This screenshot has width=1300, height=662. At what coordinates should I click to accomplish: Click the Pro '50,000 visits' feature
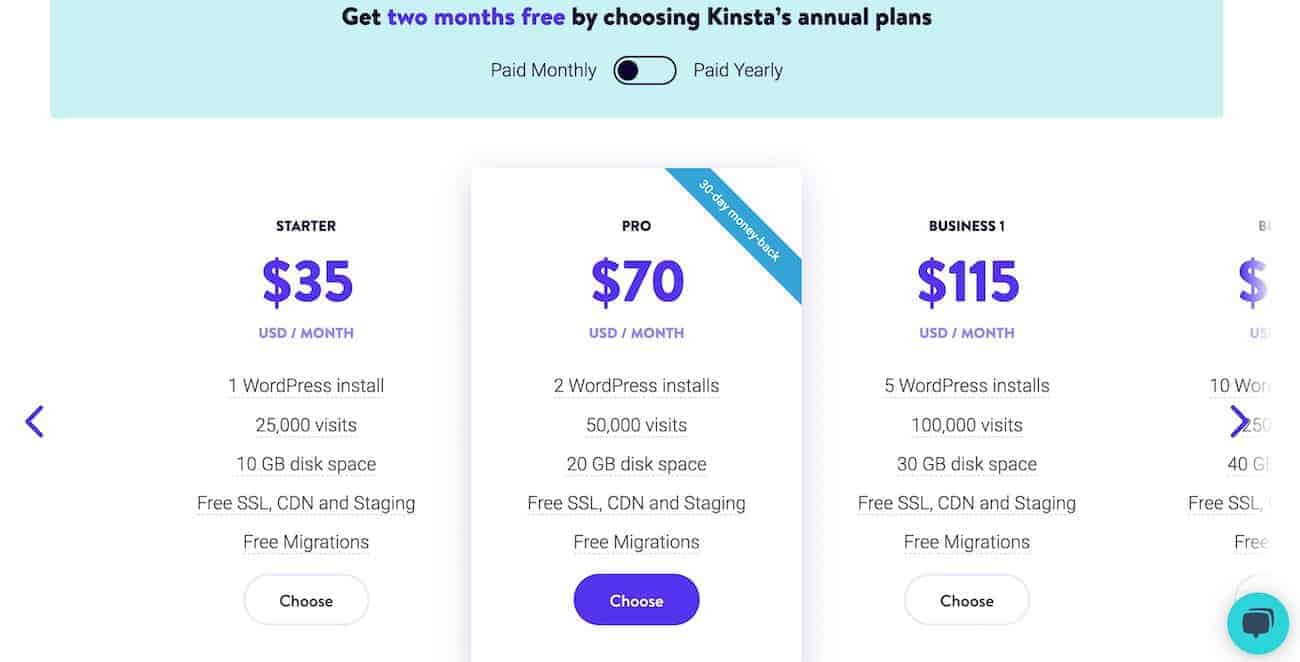636,425
